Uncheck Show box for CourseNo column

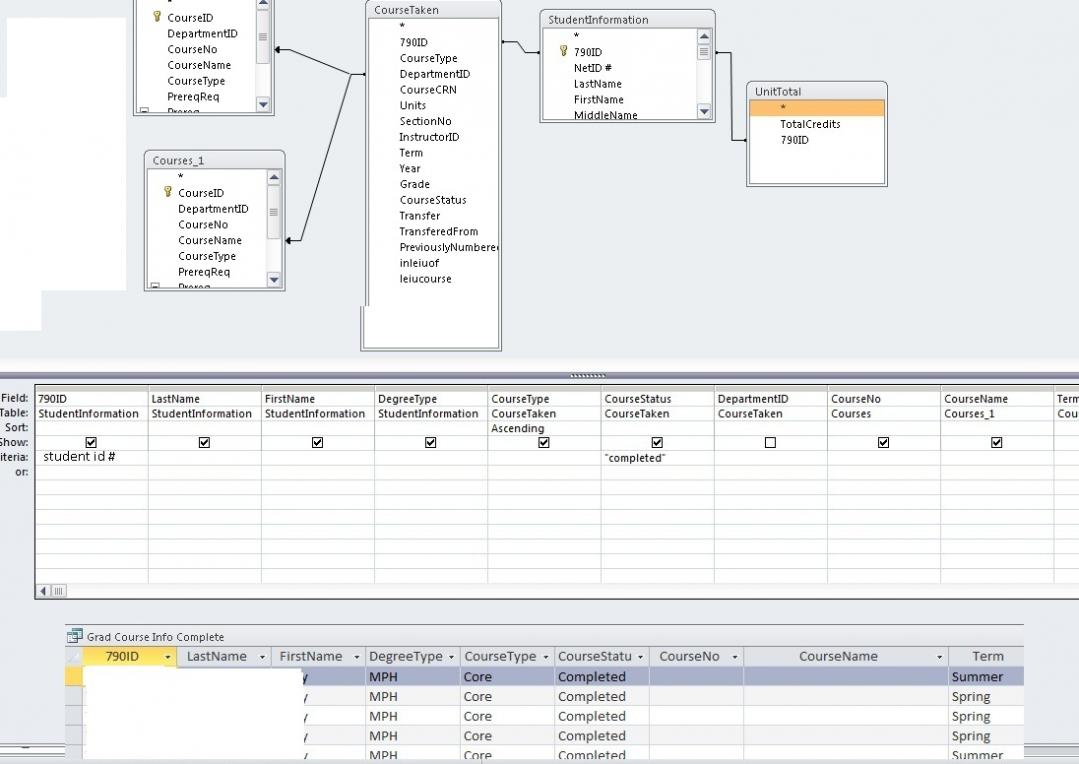(x=884, y=443)
